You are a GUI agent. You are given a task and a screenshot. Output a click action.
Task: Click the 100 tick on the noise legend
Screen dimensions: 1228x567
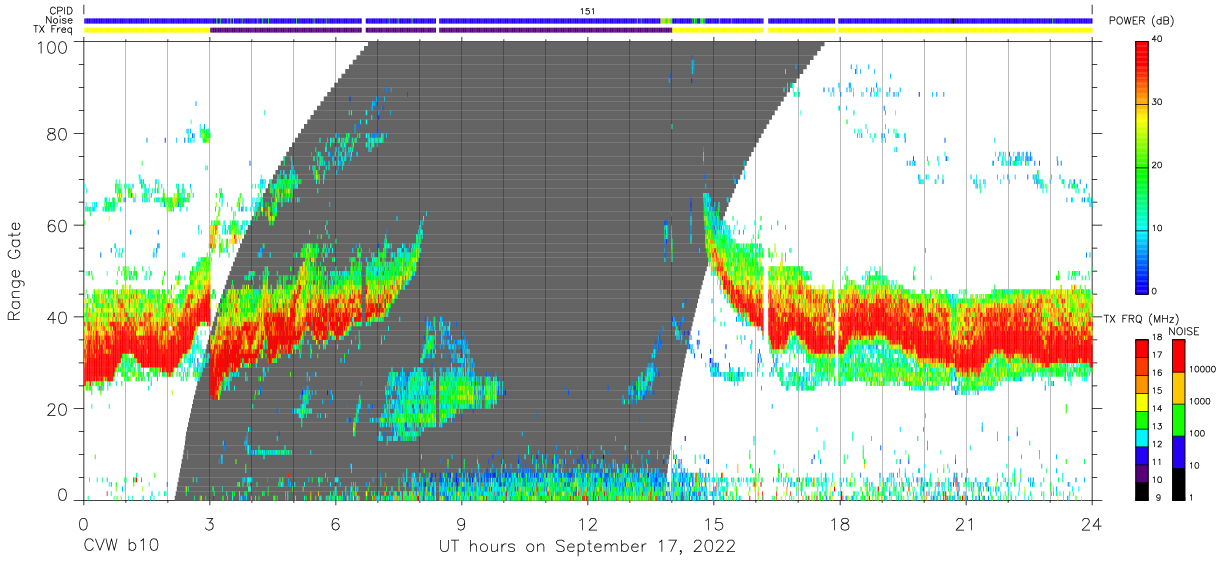[1195, 433]
